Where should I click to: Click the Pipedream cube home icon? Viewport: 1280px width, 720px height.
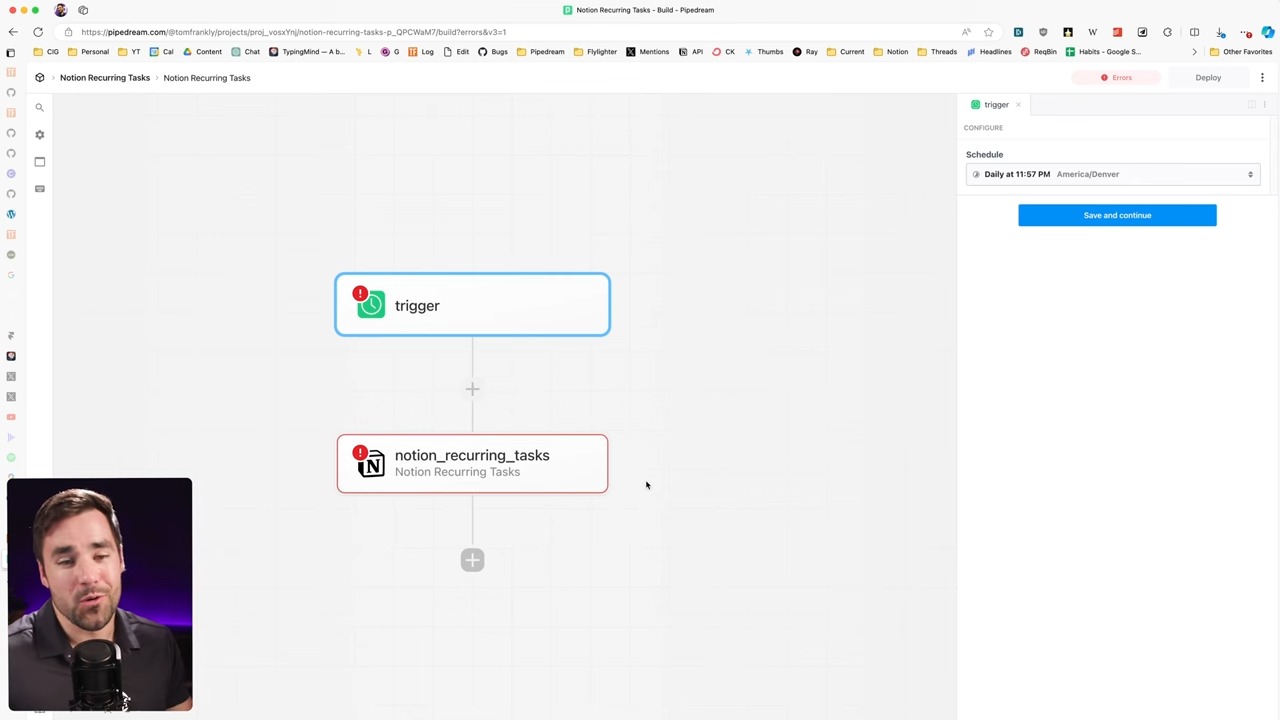(40, 78)
